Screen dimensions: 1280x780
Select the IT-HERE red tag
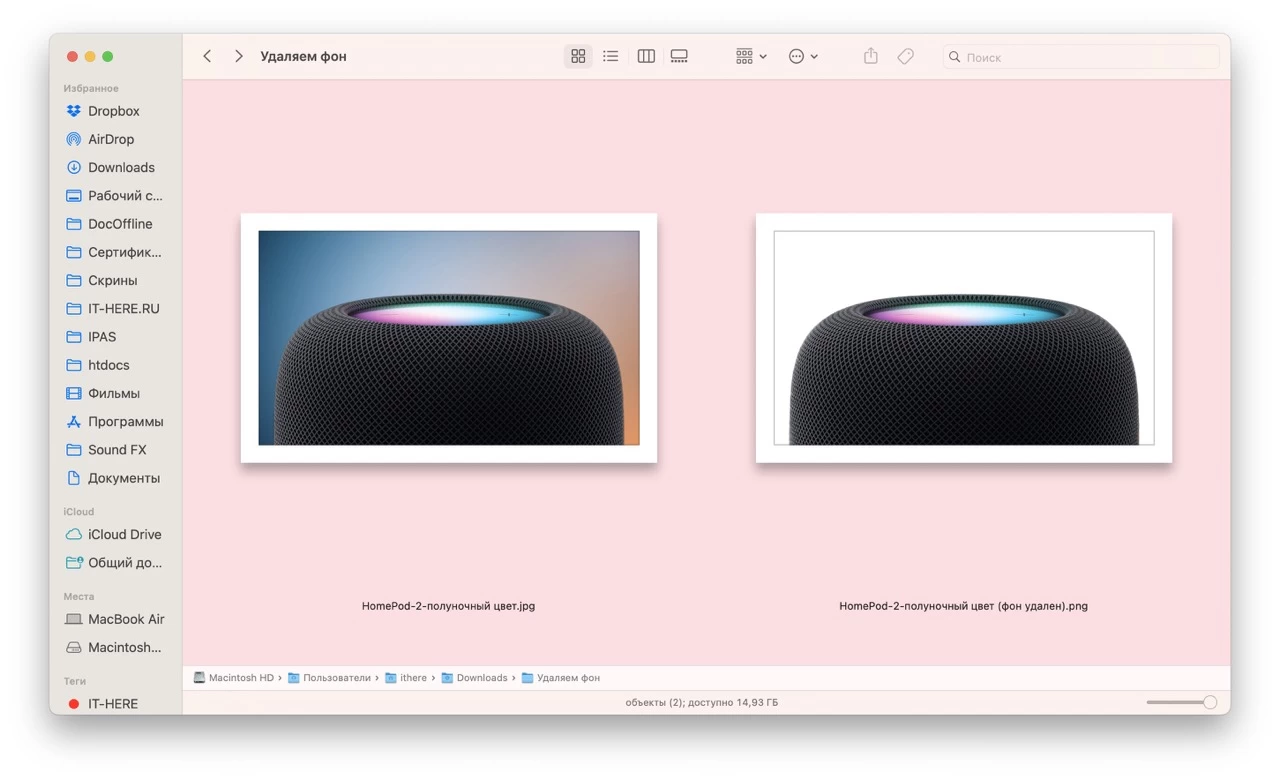[x=112, y=704]
